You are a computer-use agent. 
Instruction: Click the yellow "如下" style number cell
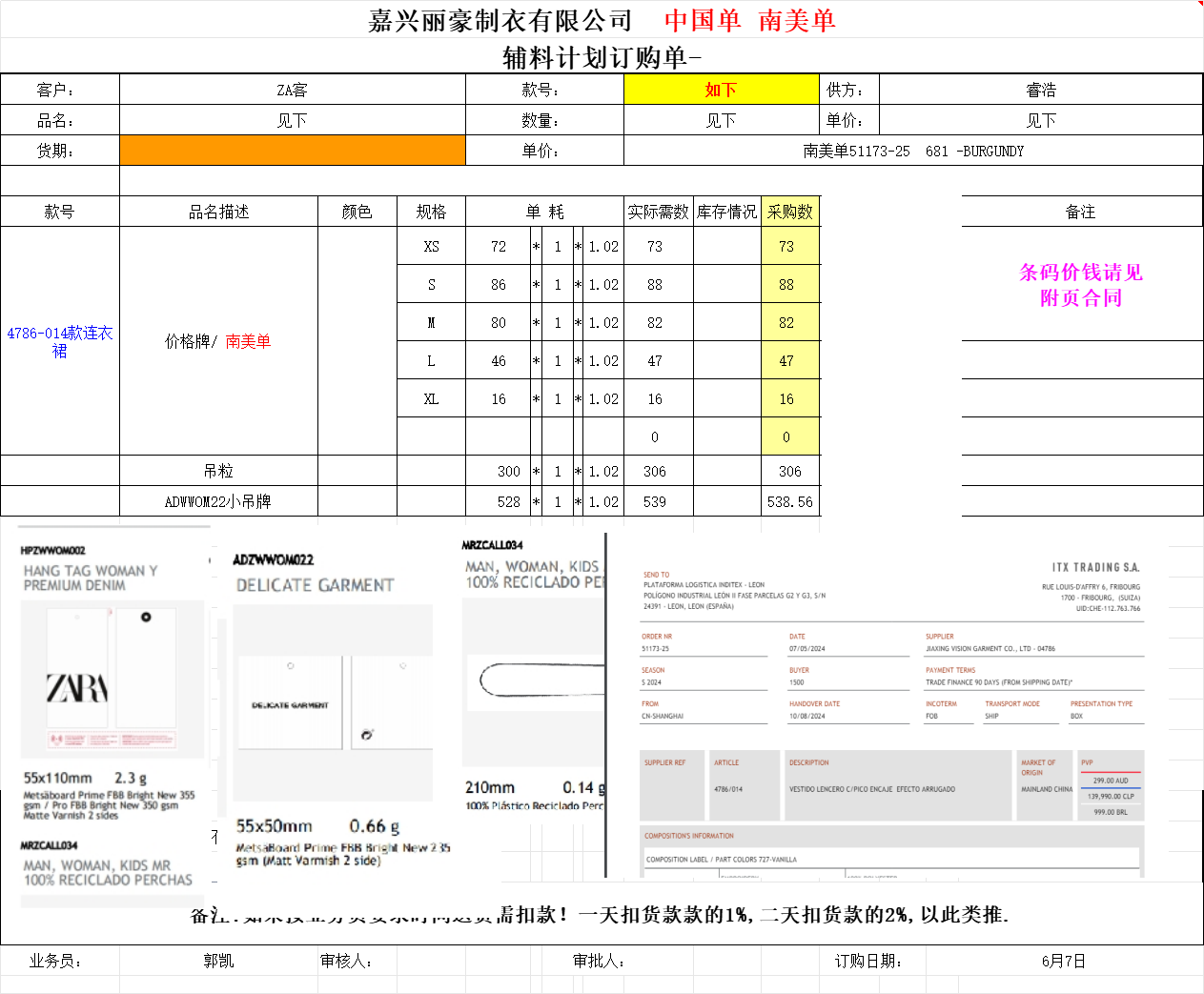(721, 90)
